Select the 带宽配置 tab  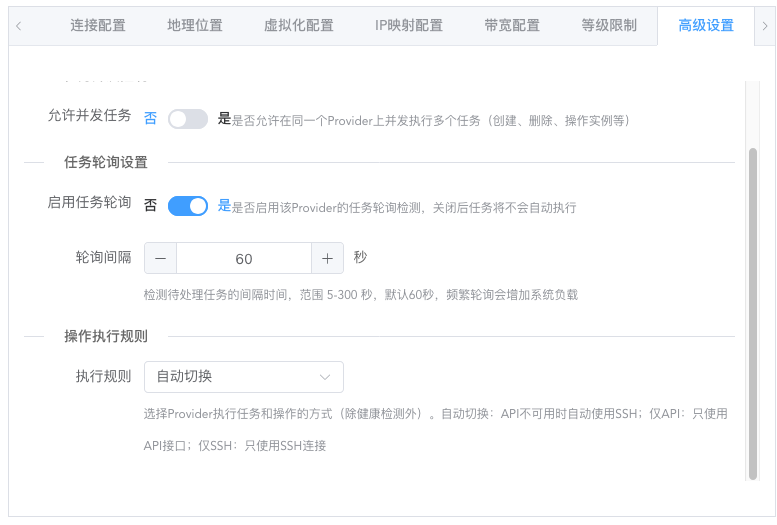pyautogui.click(x=511, y=26)
